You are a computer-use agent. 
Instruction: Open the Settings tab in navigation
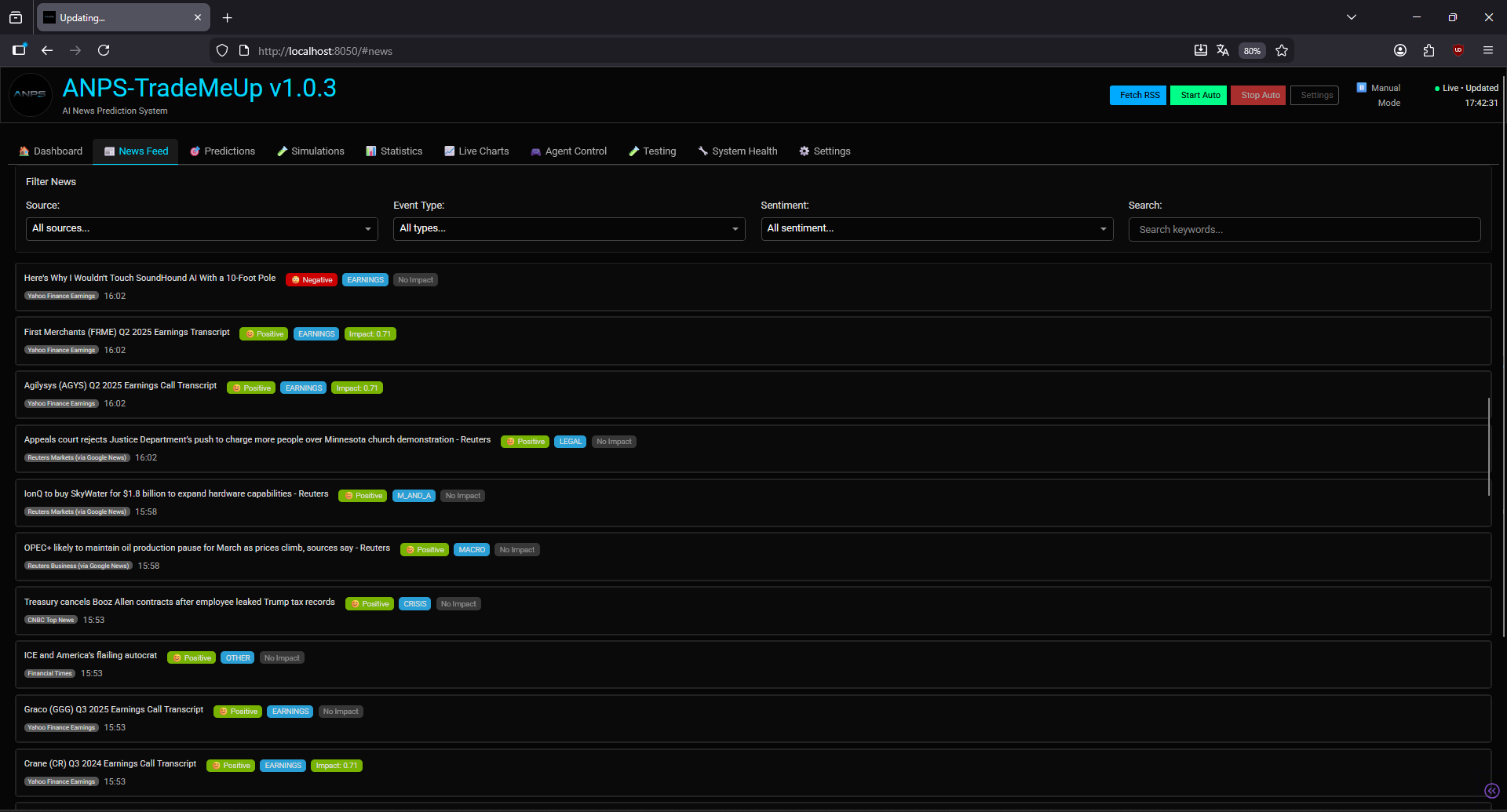(825, 151)
